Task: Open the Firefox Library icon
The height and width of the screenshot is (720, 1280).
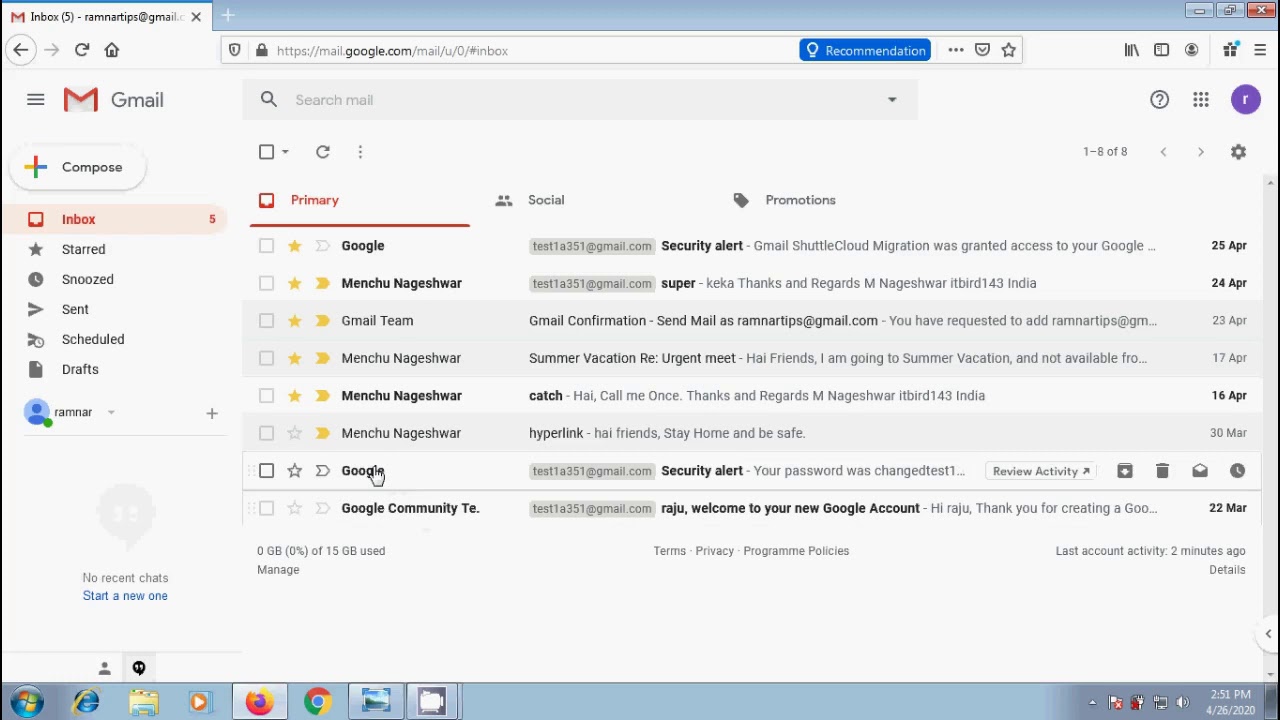Action: pyautogui.click(x=1132, y=50)
